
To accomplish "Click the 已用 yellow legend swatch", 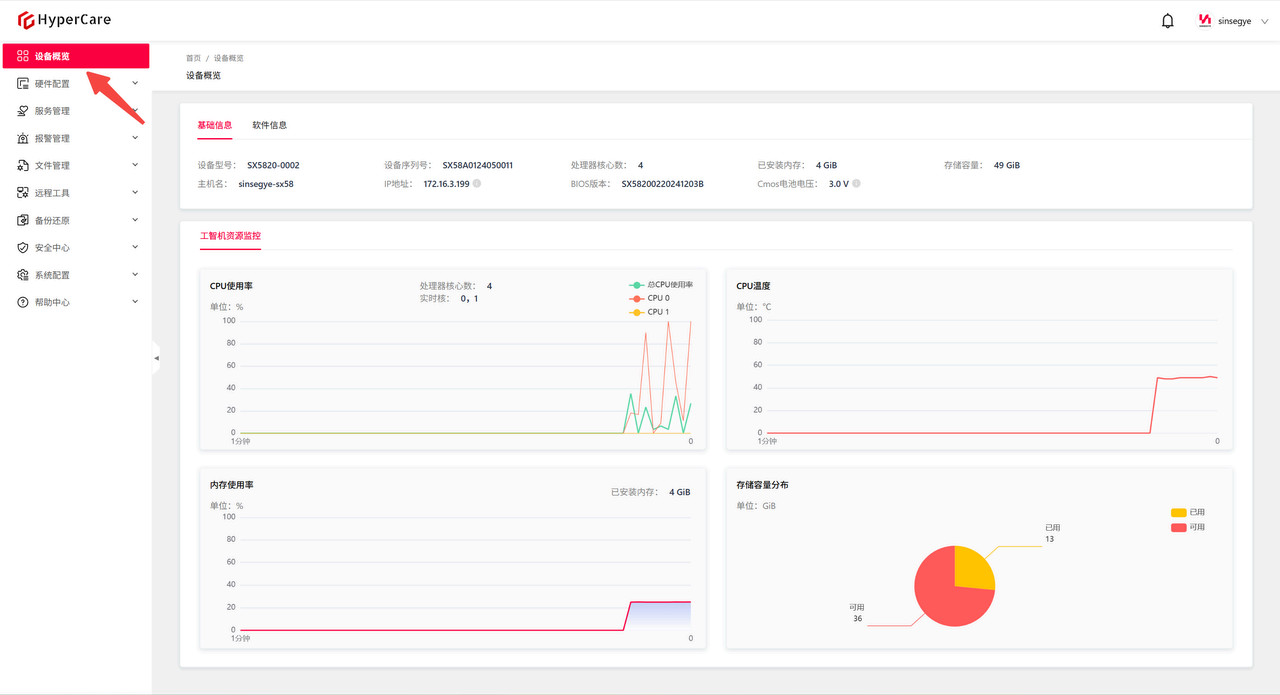I will [1178, 512].
